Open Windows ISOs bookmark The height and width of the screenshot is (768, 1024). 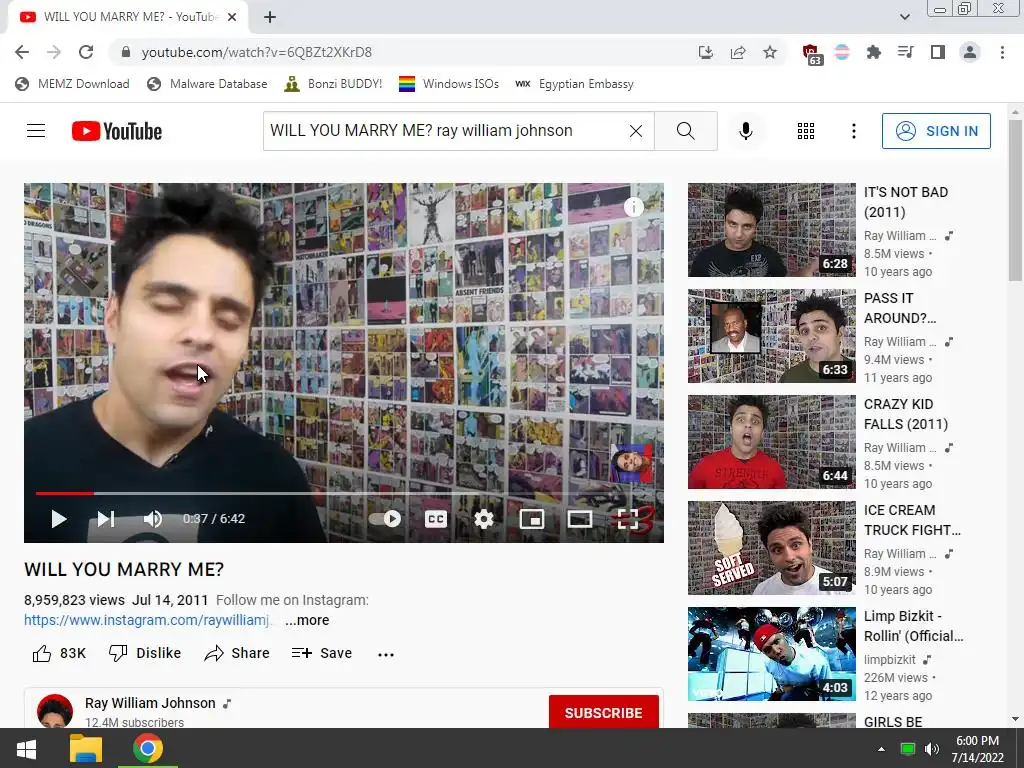tap(449, 84)
